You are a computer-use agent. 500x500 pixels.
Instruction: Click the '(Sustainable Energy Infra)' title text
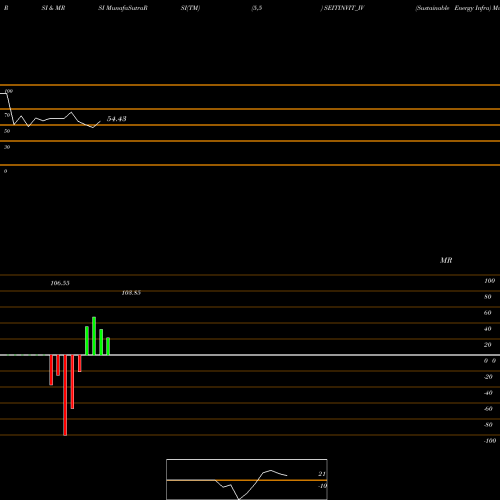click(x=453, y=8)
